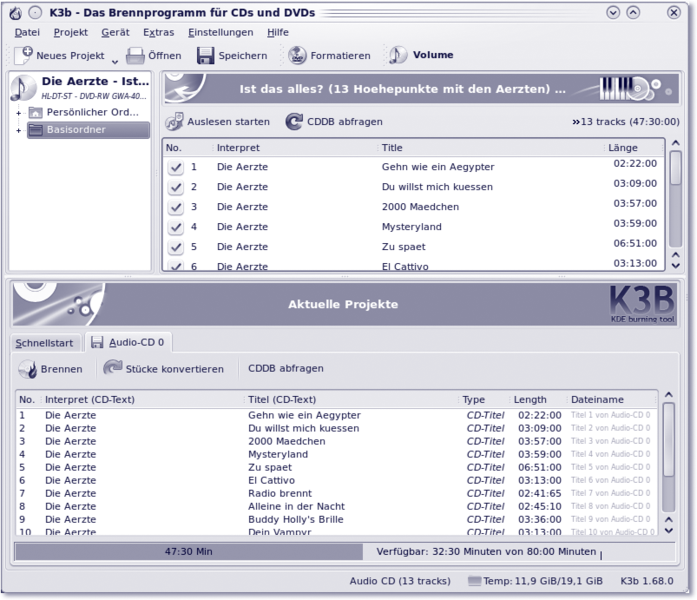Toggle checkbox for track 3 2000 Maedchen
The height and width of the screenshot is (600, 697).
click(176, 207)
